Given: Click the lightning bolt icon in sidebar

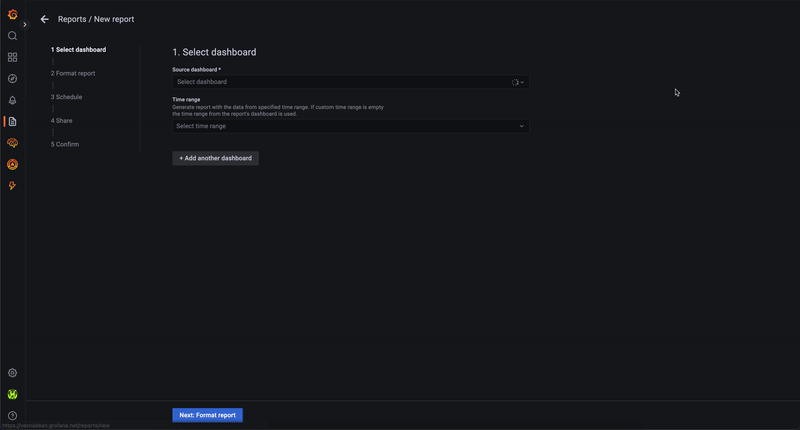Looking at the screenshot, I should [12, 186].
